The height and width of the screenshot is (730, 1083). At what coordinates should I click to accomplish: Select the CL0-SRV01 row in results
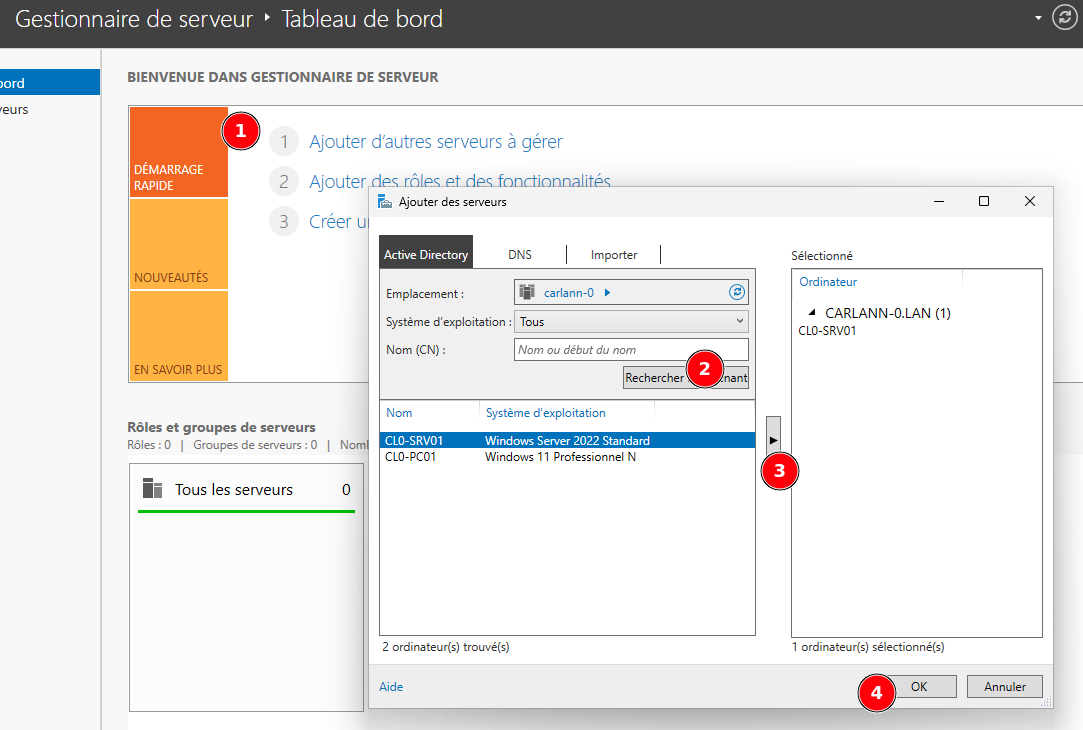tap(567, 441)
